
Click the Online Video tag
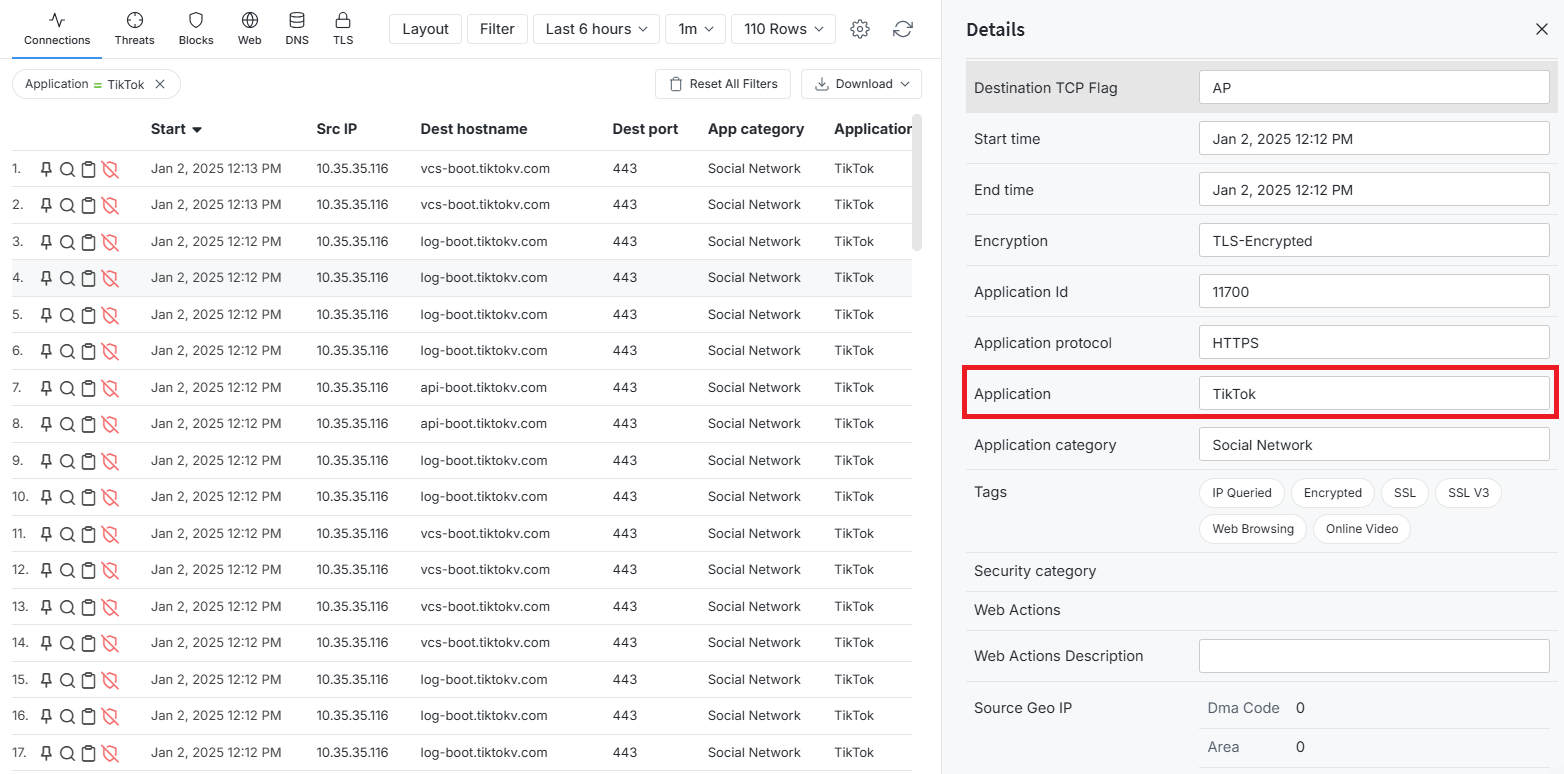(x=1362, y=529)
